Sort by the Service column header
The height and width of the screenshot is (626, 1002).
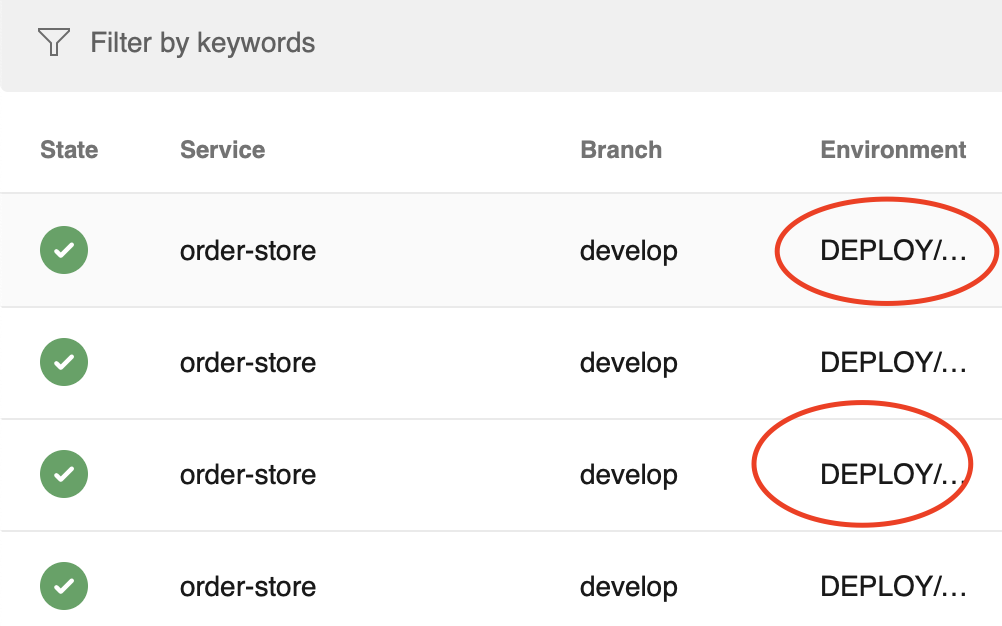click(222, 150)
